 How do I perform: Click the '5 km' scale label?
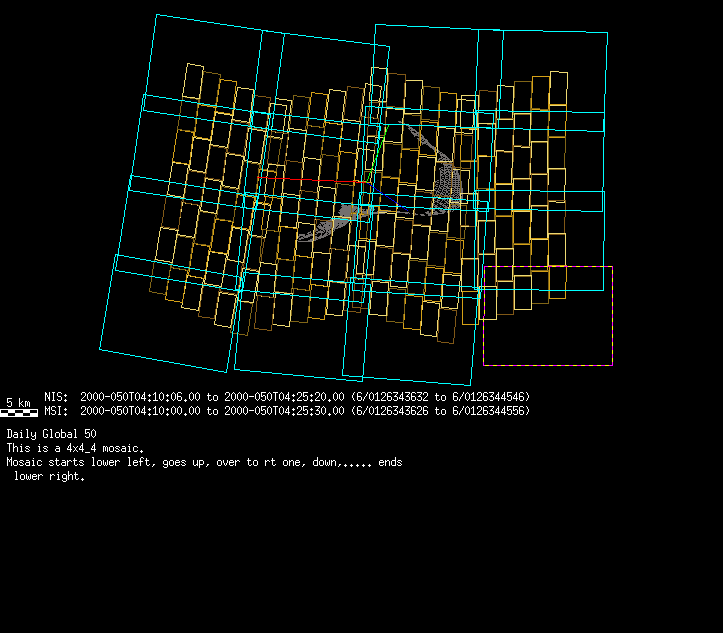[x=18, y=402]
